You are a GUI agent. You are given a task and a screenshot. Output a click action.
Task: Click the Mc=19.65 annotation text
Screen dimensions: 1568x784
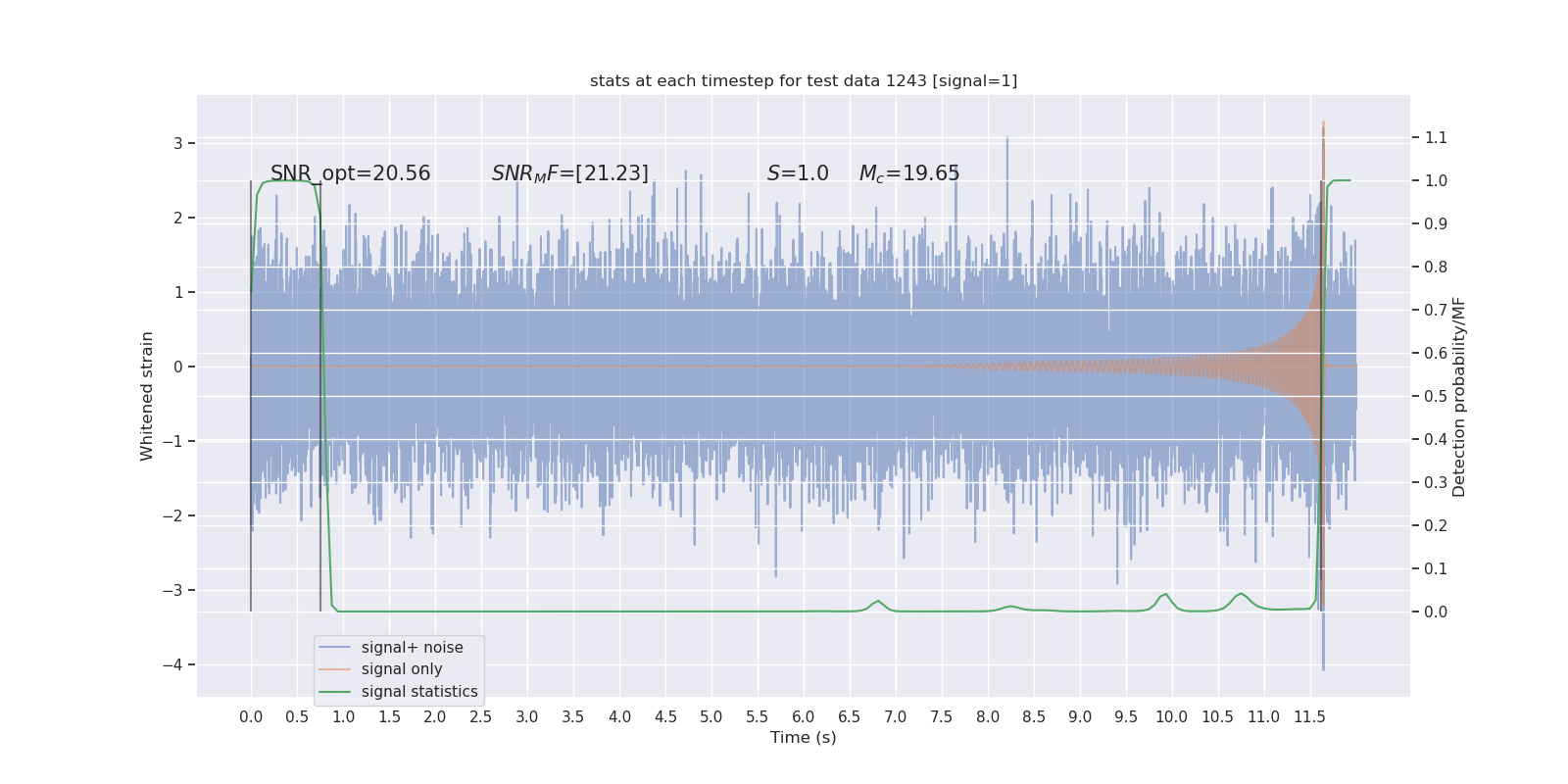pyautogui.click(x=909, y=173)
